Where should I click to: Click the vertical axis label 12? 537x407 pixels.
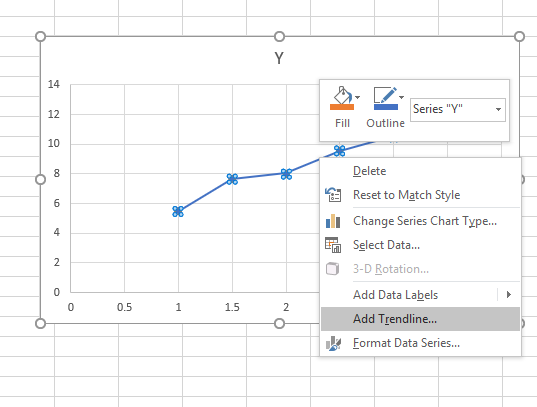pyautogui.click(x=54, y=114)
